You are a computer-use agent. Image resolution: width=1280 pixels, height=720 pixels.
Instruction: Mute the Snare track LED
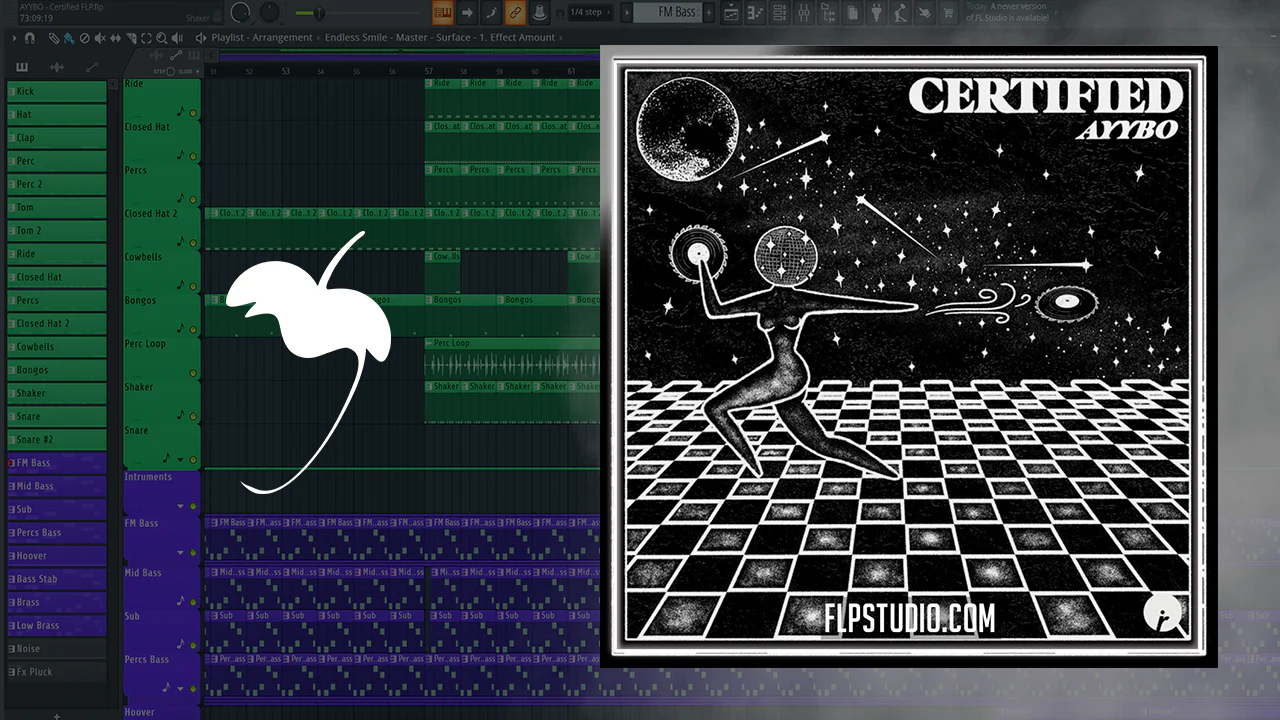[193, 460]
